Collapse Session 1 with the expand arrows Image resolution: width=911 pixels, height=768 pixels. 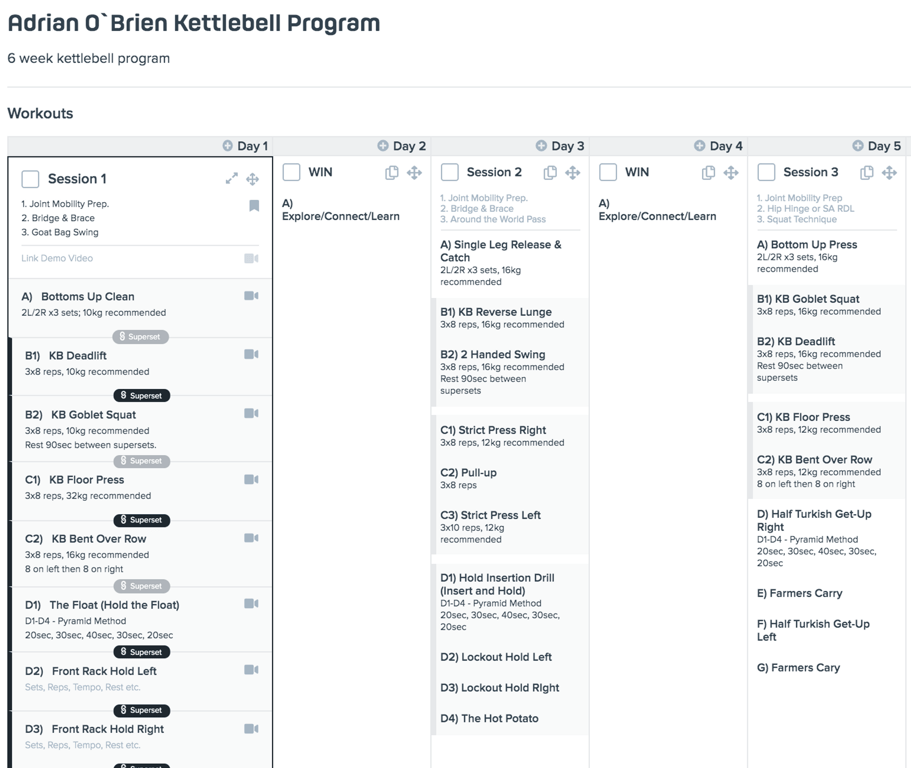[232, 179]
